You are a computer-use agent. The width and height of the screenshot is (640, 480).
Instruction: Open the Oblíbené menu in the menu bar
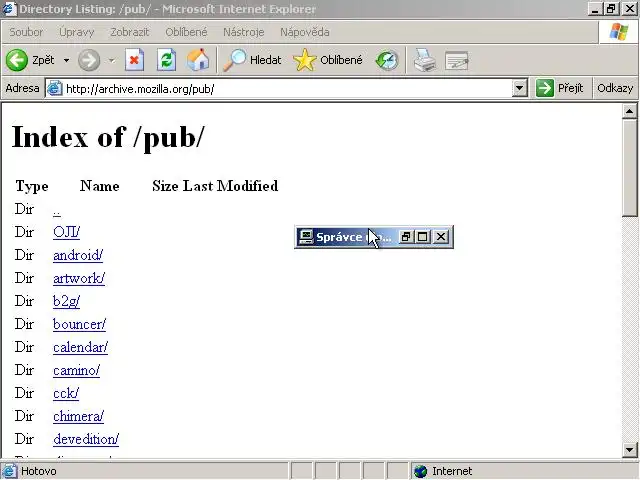(186, 32)
